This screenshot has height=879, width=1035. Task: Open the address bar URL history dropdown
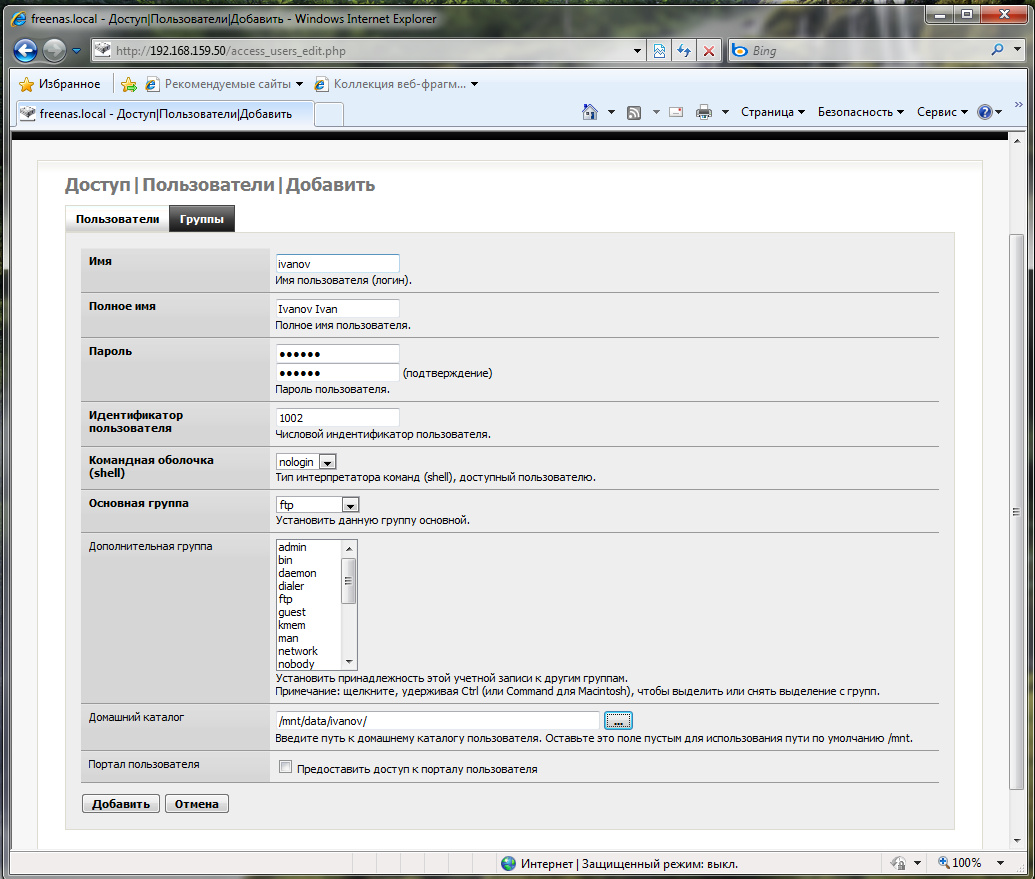point(637,51)
